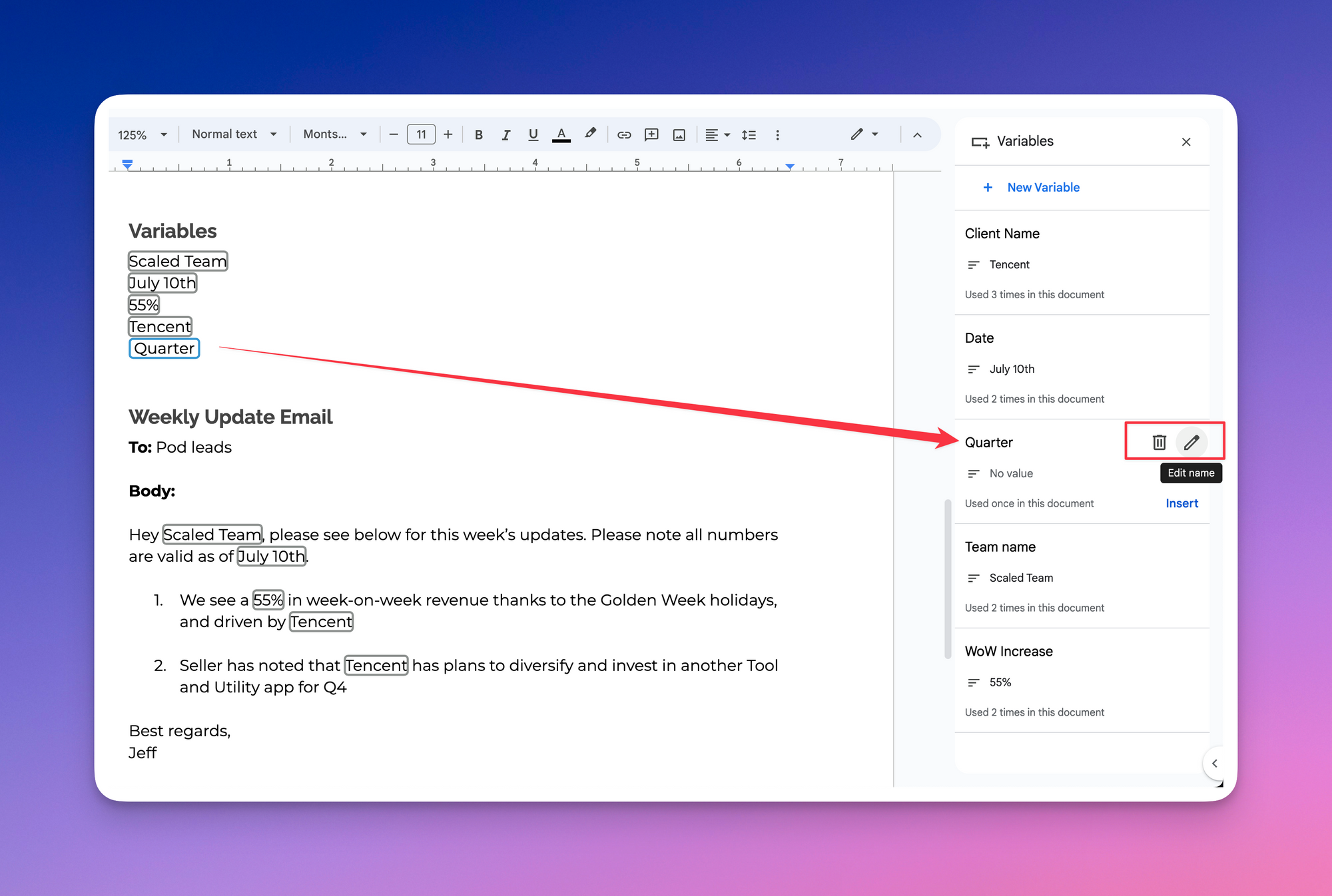
Task: Open the highlight color tool
Action: pos(590,135)
